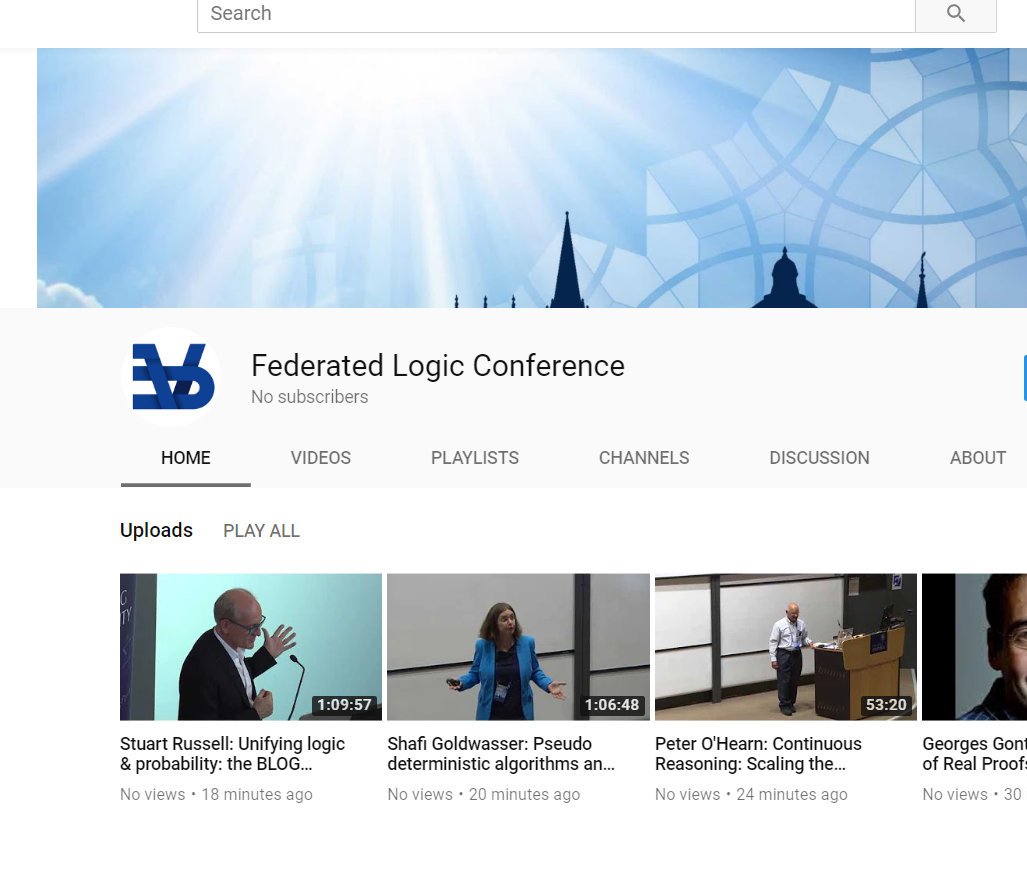Open the Stuart Russell video thumbnail

[x=250, y=646]
